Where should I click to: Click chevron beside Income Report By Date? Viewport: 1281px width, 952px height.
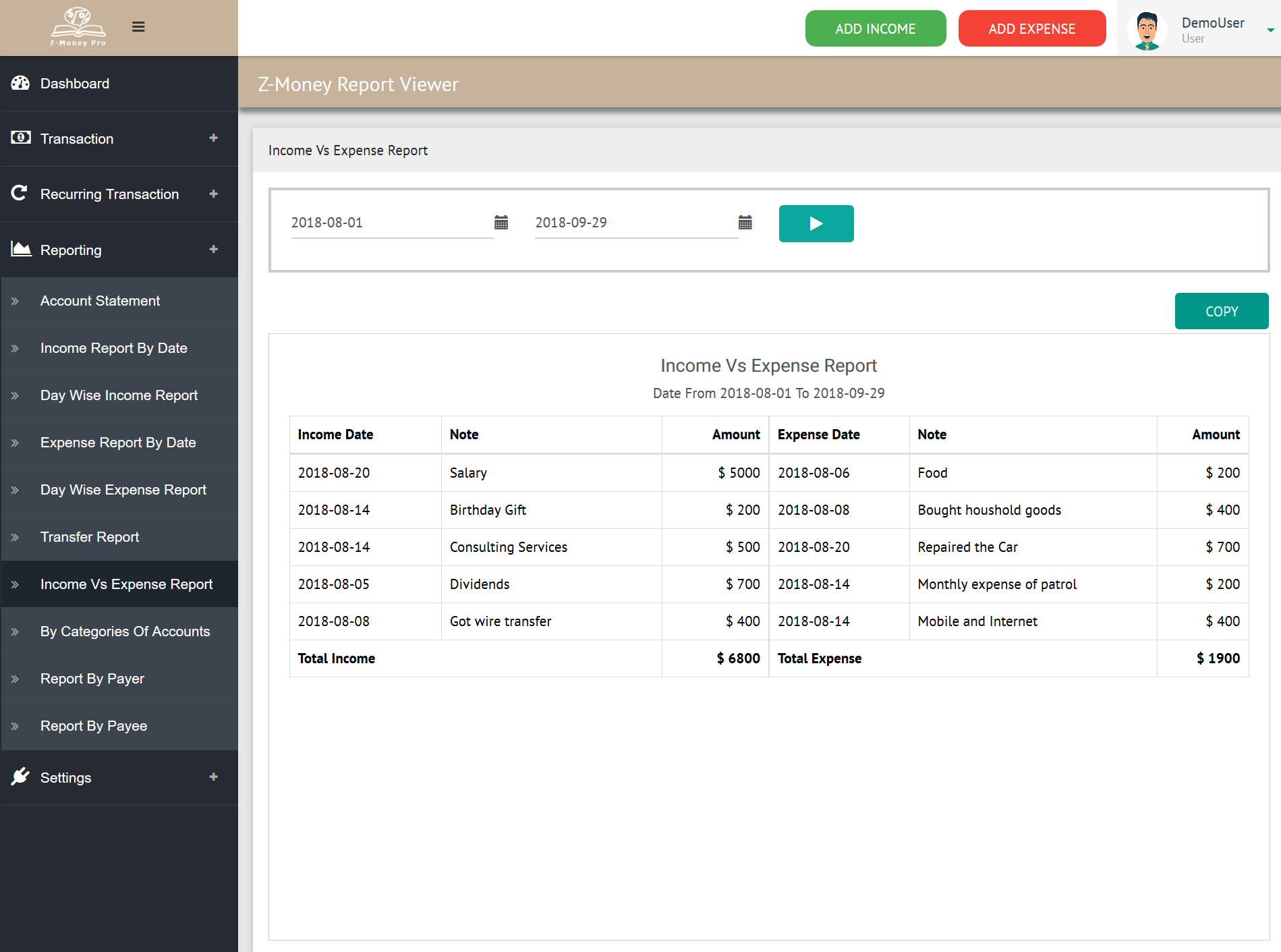point(15,348)
